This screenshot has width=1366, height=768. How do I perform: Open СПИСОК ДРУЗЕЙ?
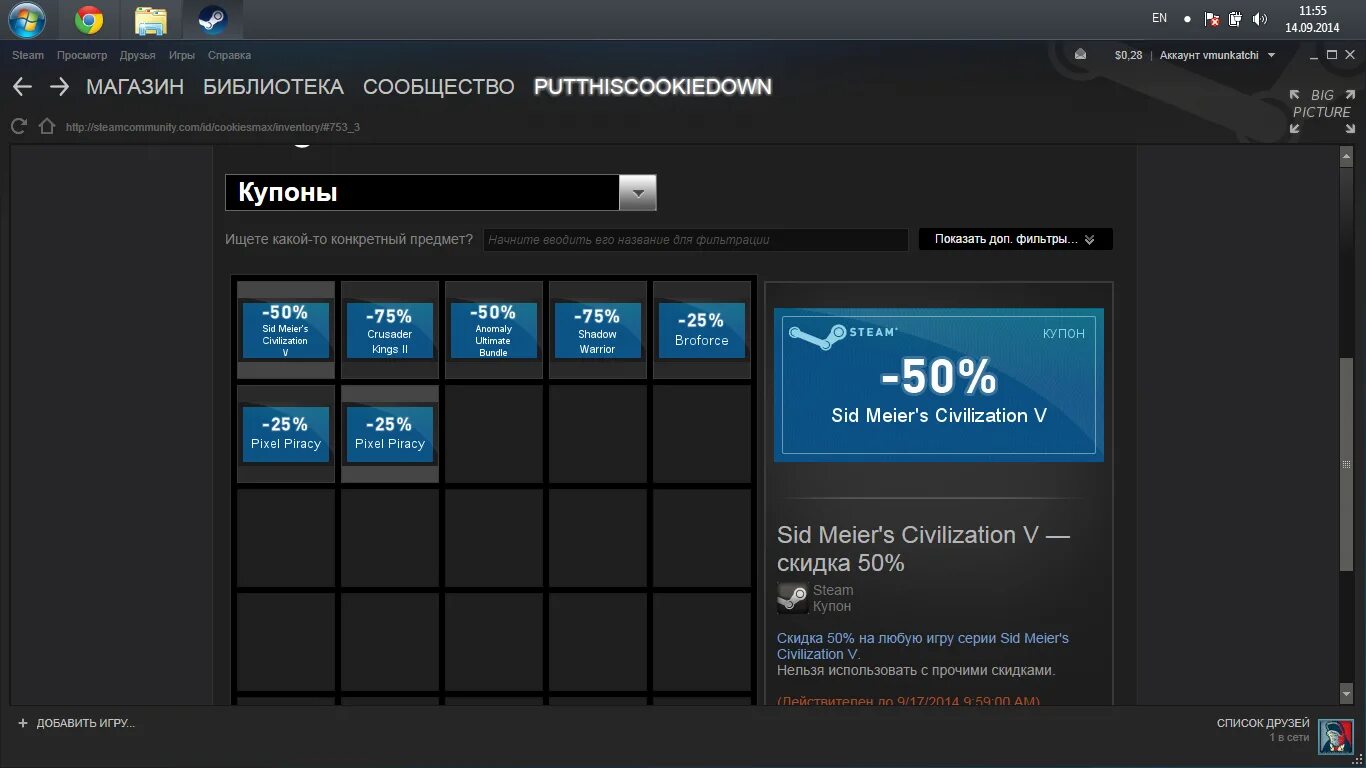click(1263, 723)
